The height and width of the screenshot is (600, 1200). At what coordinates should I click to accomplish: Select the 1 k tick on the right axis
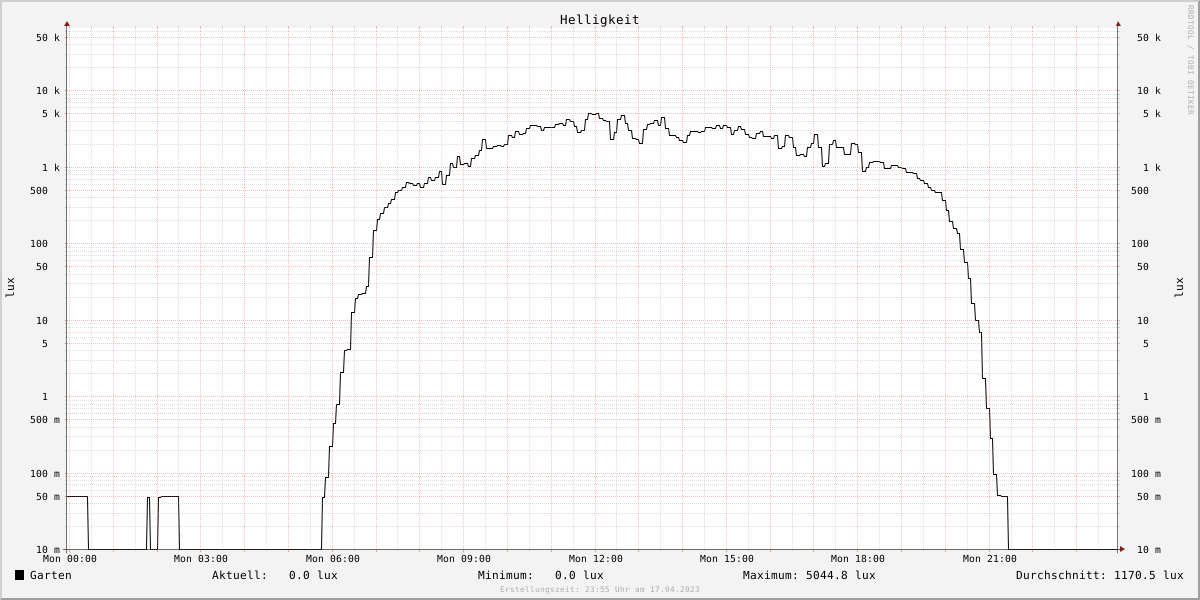coord(1152,168)
